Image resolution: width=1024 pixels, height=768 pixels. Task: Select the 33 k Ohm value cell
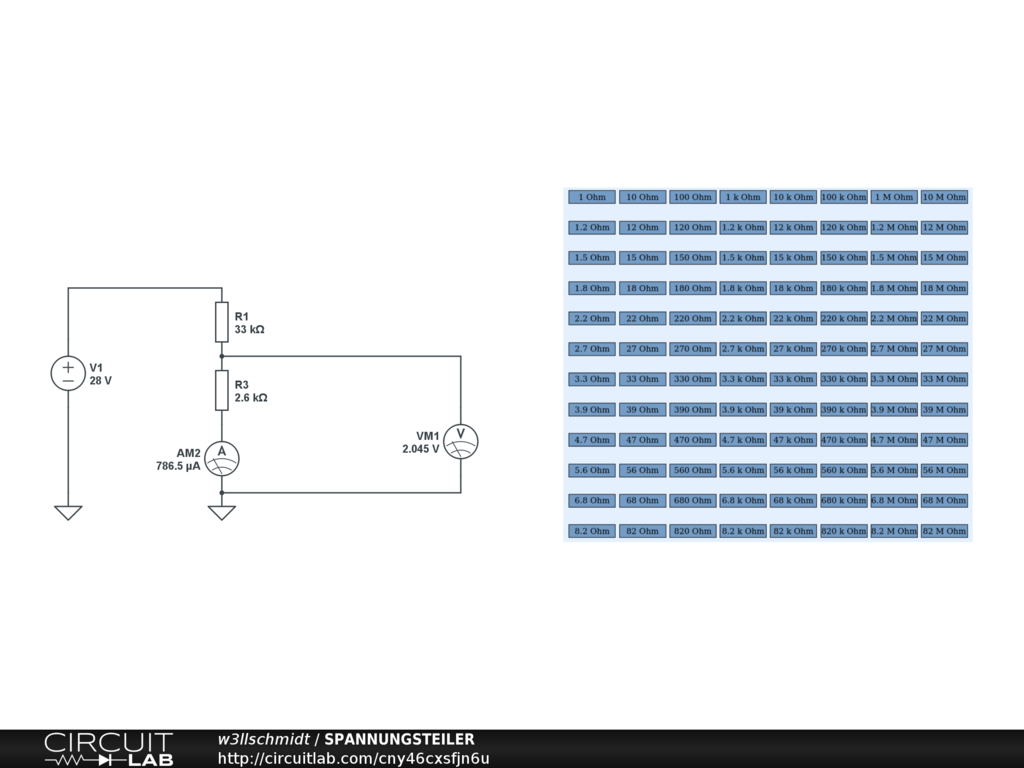793,379
